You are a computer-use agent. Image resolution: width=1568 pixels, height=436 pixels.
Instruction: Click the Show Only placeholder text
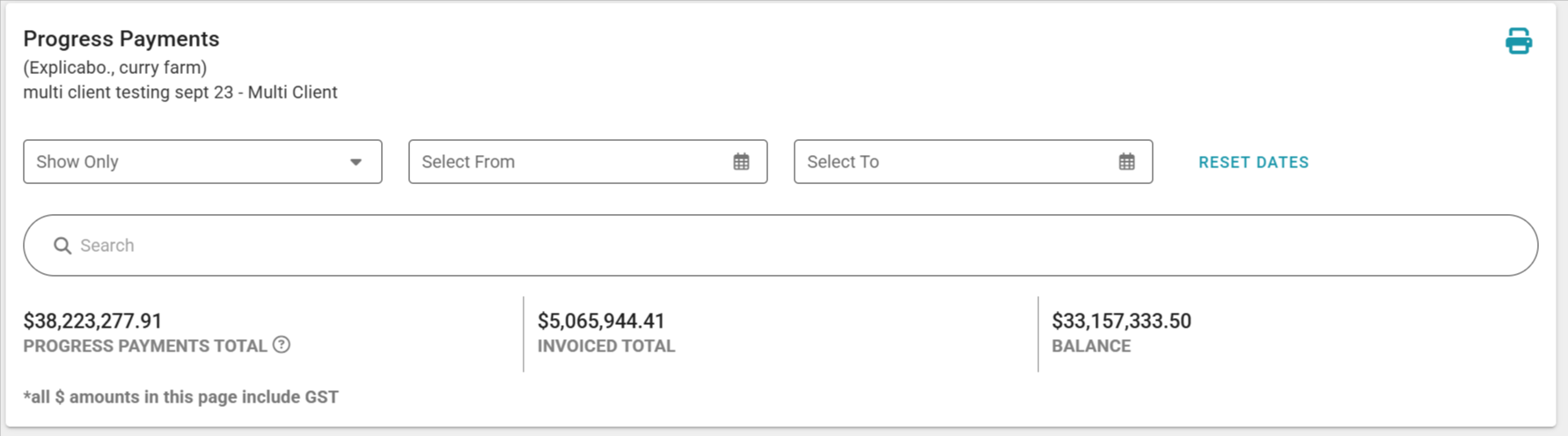click(77, 162)
